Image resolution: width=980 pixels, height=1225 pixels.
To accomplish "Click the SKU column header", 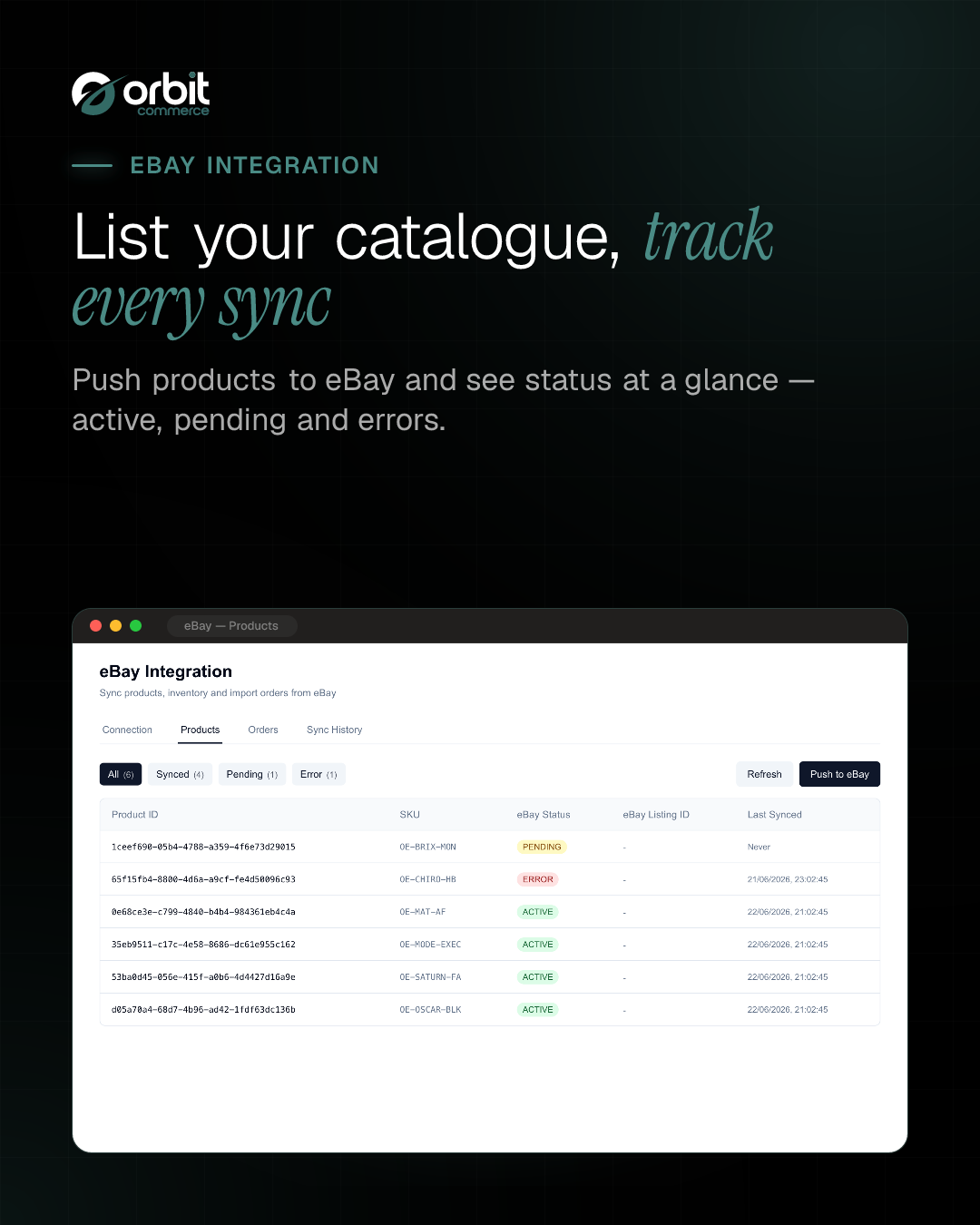I will point(409,815).
